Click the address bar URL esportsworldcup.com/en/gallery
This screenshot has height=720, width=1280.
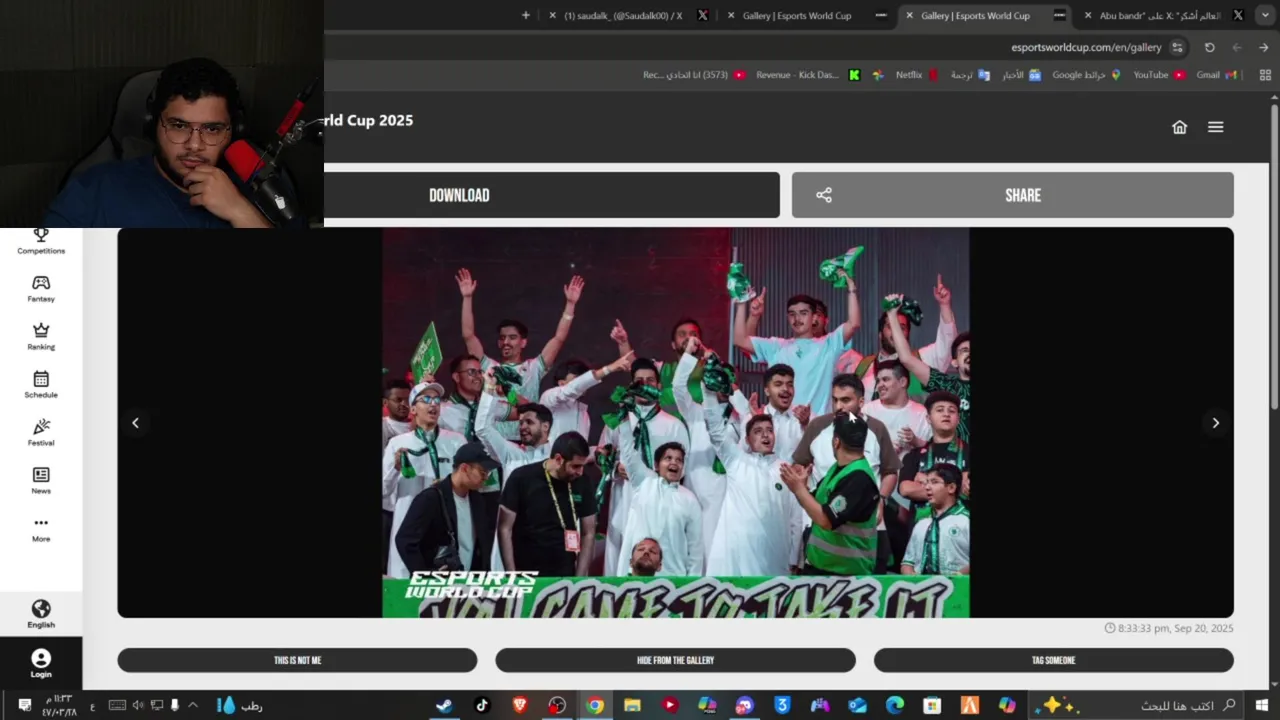[x=1086, y=47]
